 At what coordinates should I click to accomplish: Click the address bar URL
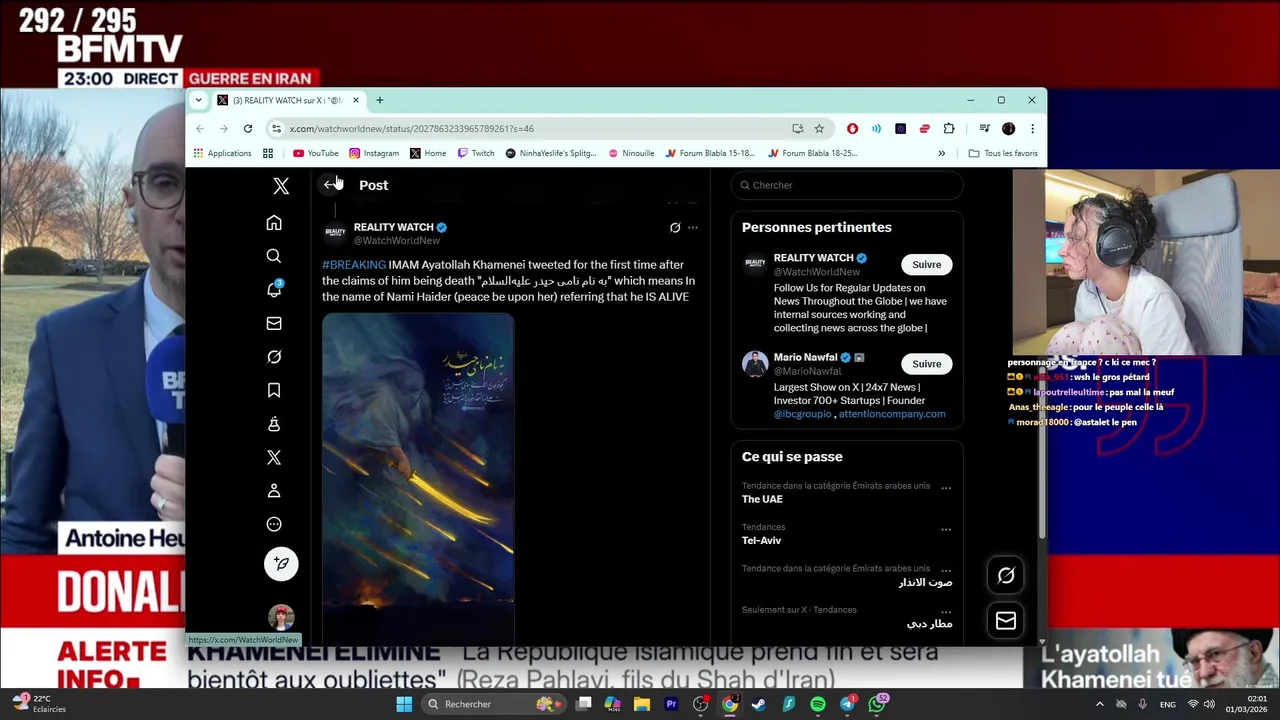coord(412,128)
